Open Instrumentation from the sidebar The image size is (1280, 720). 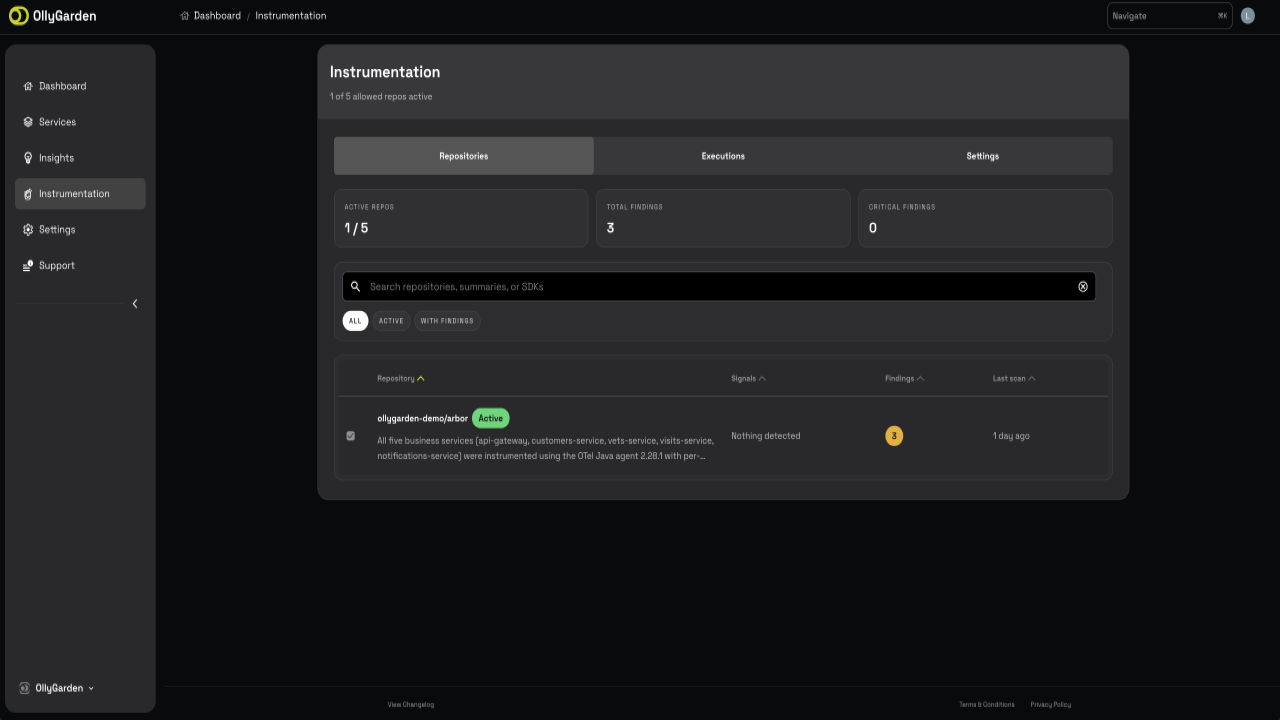pyautogui.click(x=80, y=194)
